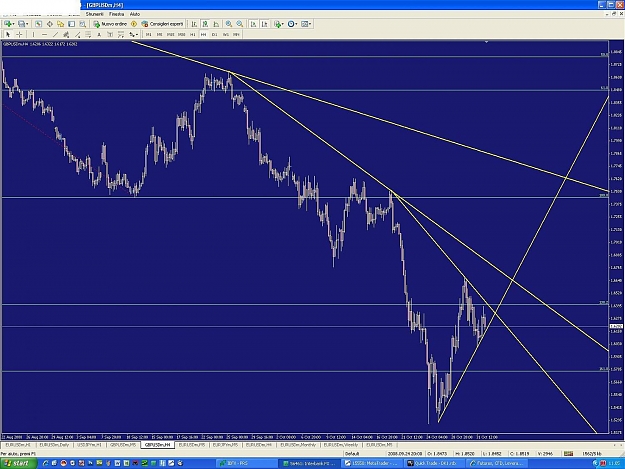Activate the standard cursor mode

(x=8, y=35)
